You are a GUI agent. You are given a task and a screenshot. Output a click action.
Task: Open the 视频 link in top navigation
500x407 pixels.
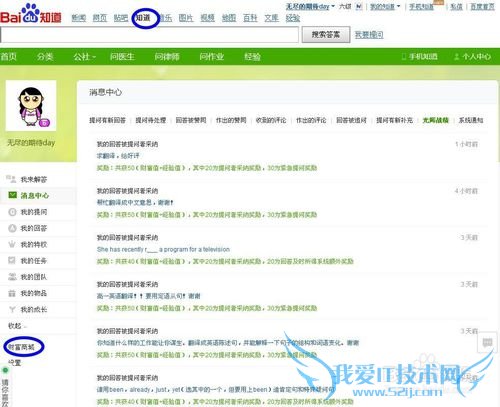pos(207,18)
